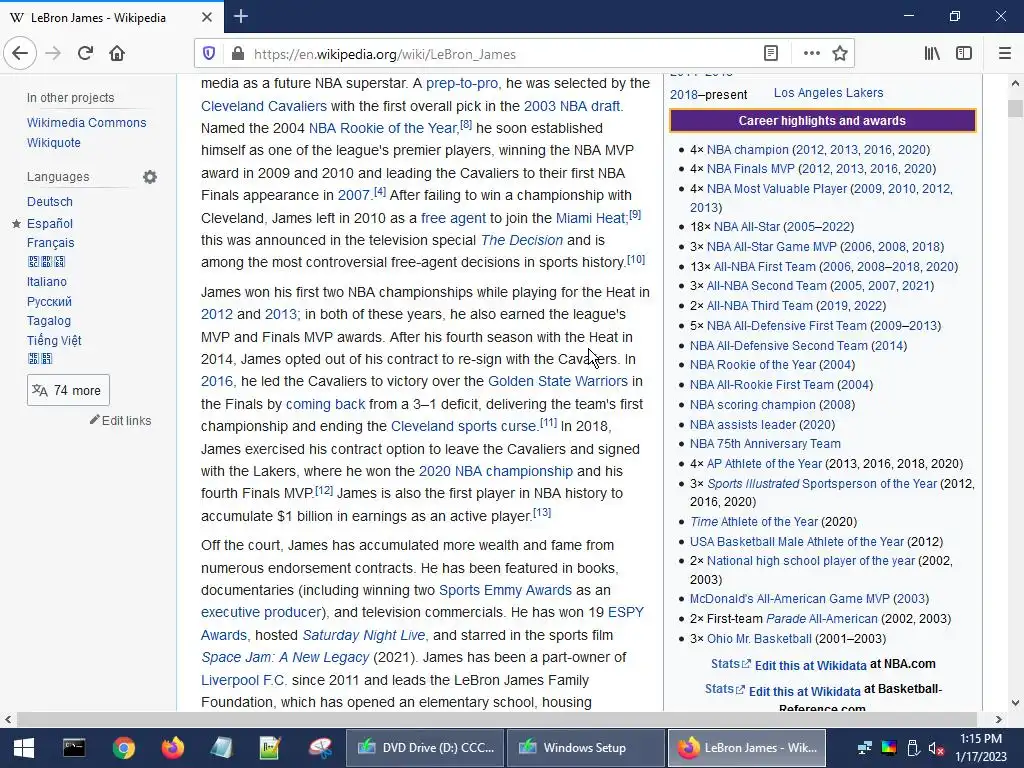The height and width of the screenshot is (768, 1024).
Task: Switch article language to Español
Action: click(x=50, y=223)
